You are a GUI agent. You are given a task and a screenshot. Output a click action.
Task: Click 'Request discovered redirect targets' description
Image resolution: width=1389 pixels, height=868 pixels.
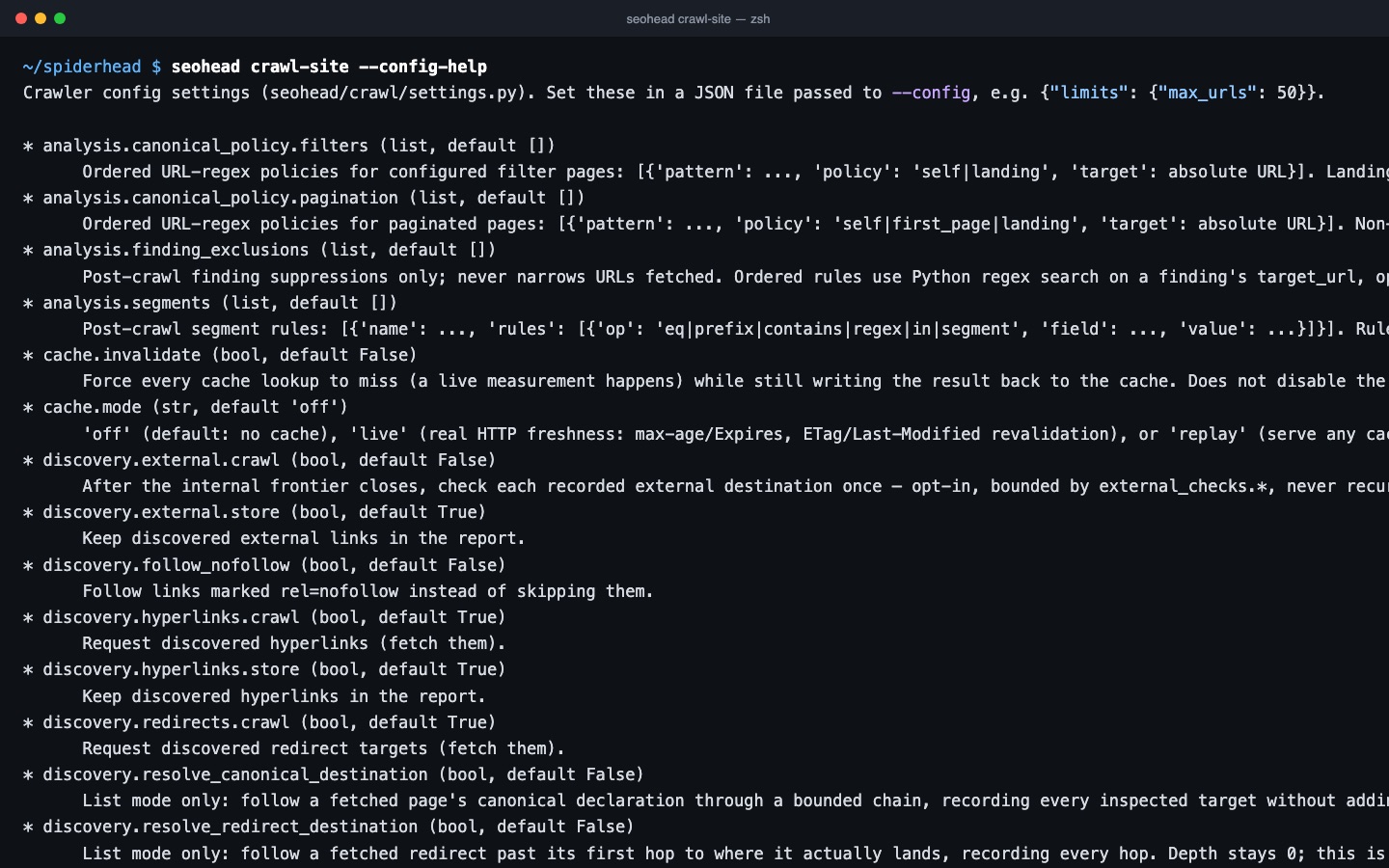tap(324, 748)
